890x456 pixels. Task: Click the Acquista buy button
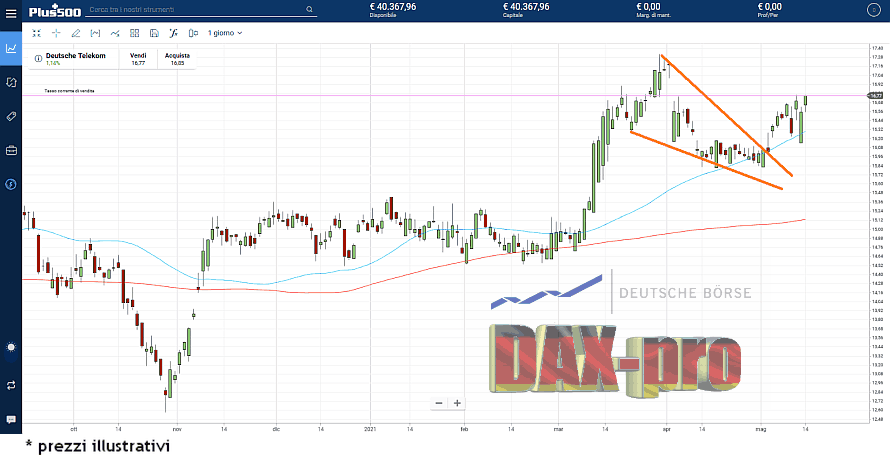tap(177, 59)
